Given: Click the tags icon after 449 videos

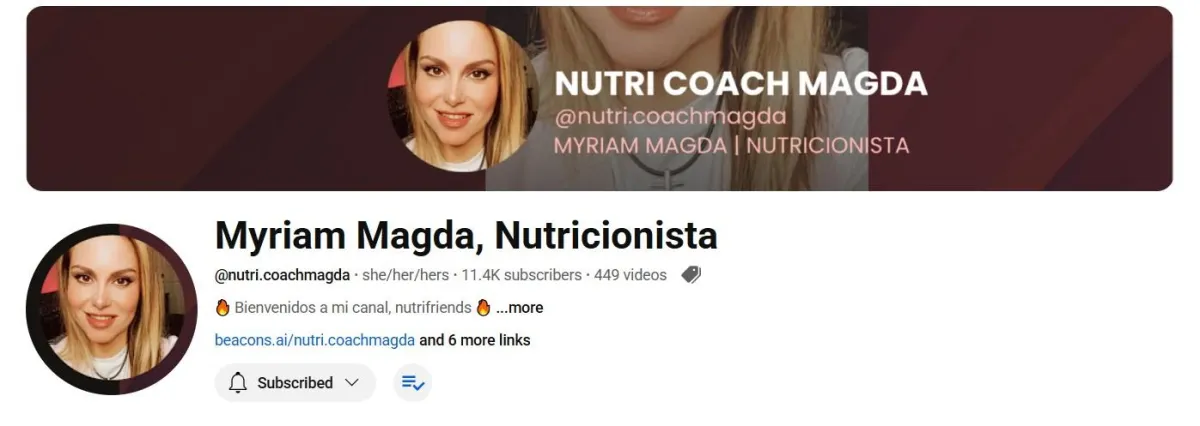Looking at the screenshot, I should [690, 275].
